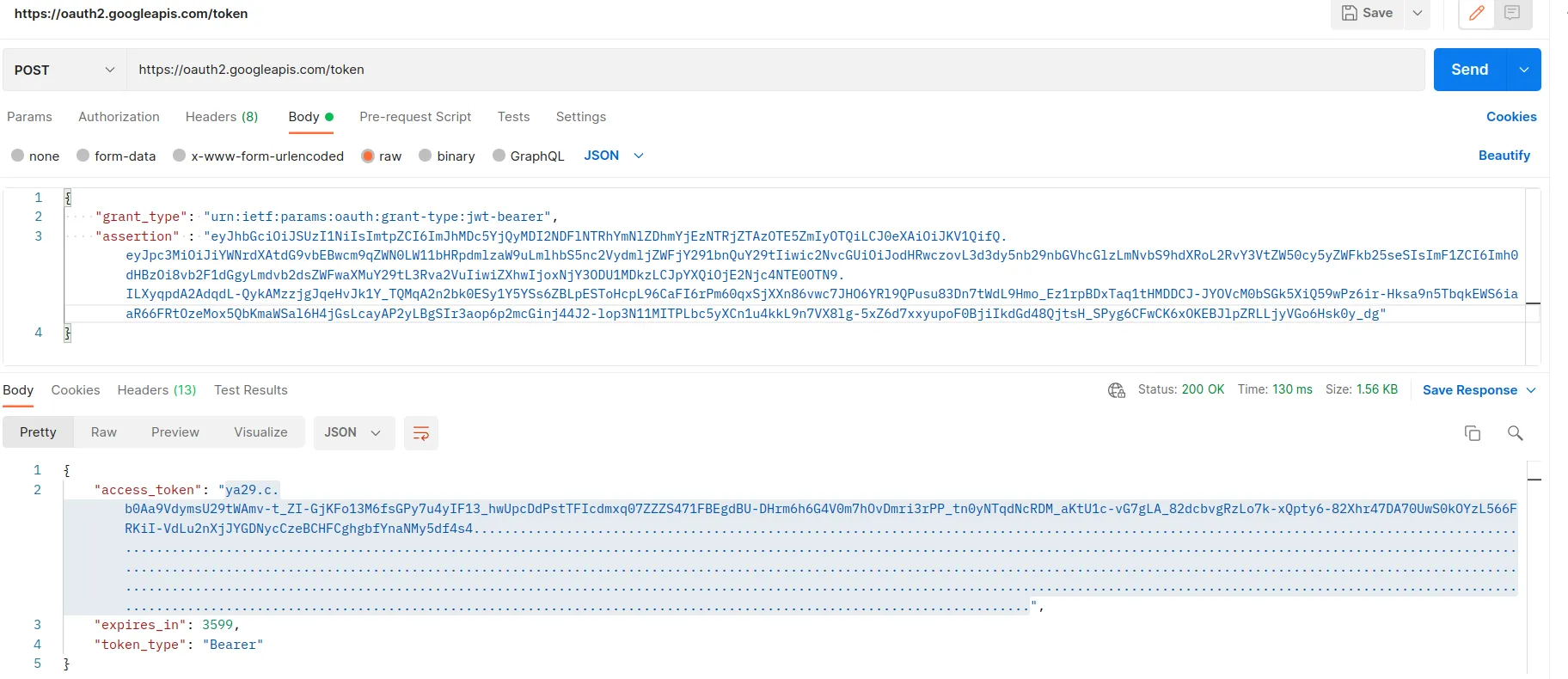1568x679 pixels.
Task: Click the request URL input field
Action: (775, 70)
